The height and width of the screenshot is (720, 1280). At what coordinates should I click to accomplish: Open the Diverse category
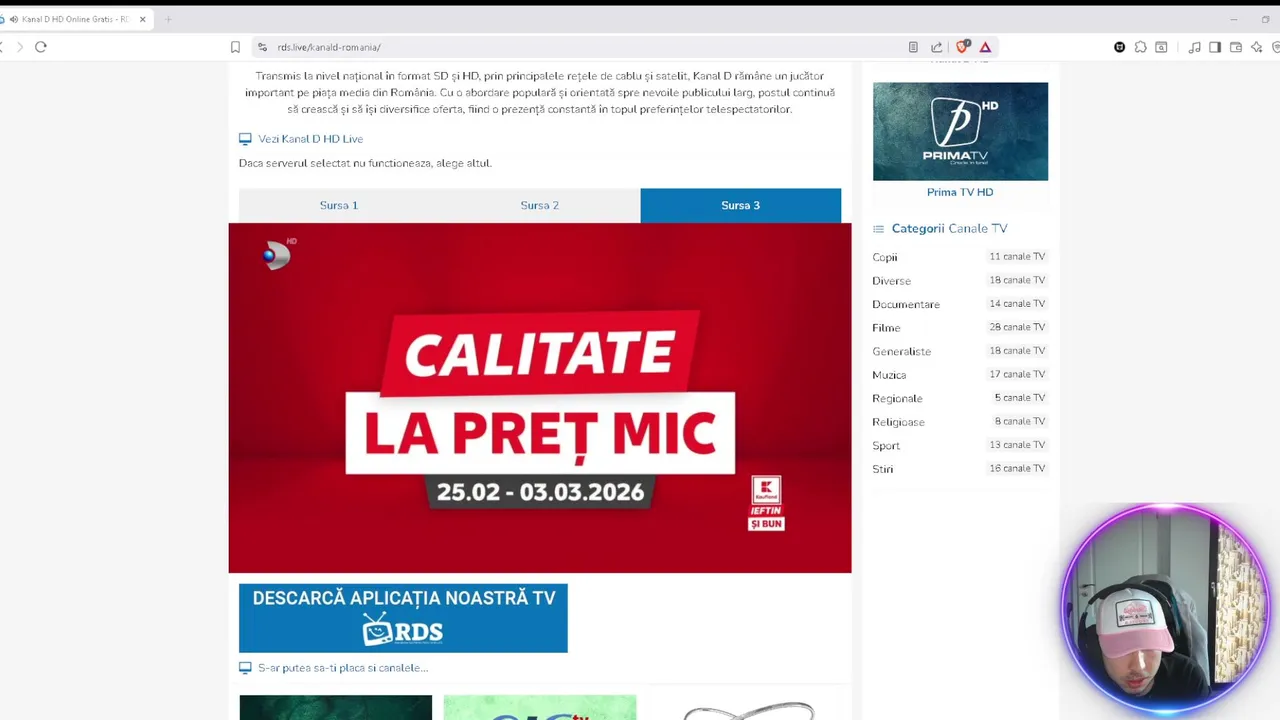pyautogui.click(x=891, y=281)
